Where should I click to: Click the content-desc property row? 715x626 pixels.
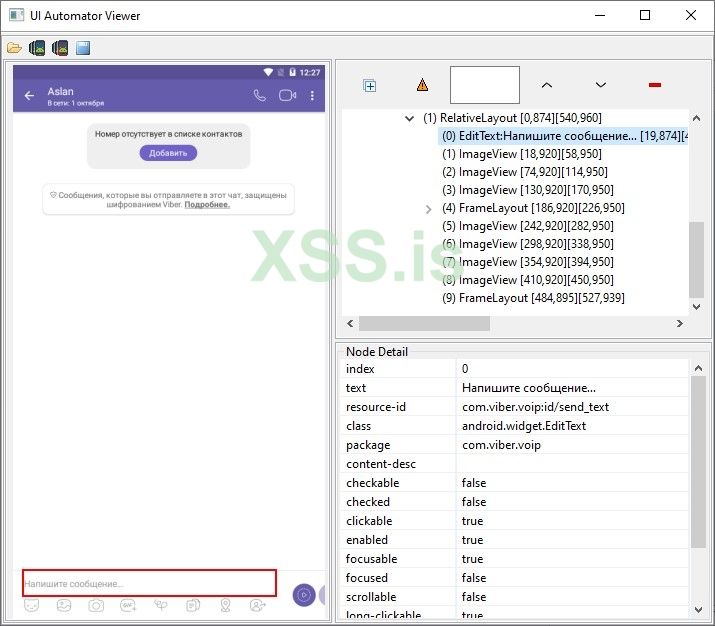[514, 464]
